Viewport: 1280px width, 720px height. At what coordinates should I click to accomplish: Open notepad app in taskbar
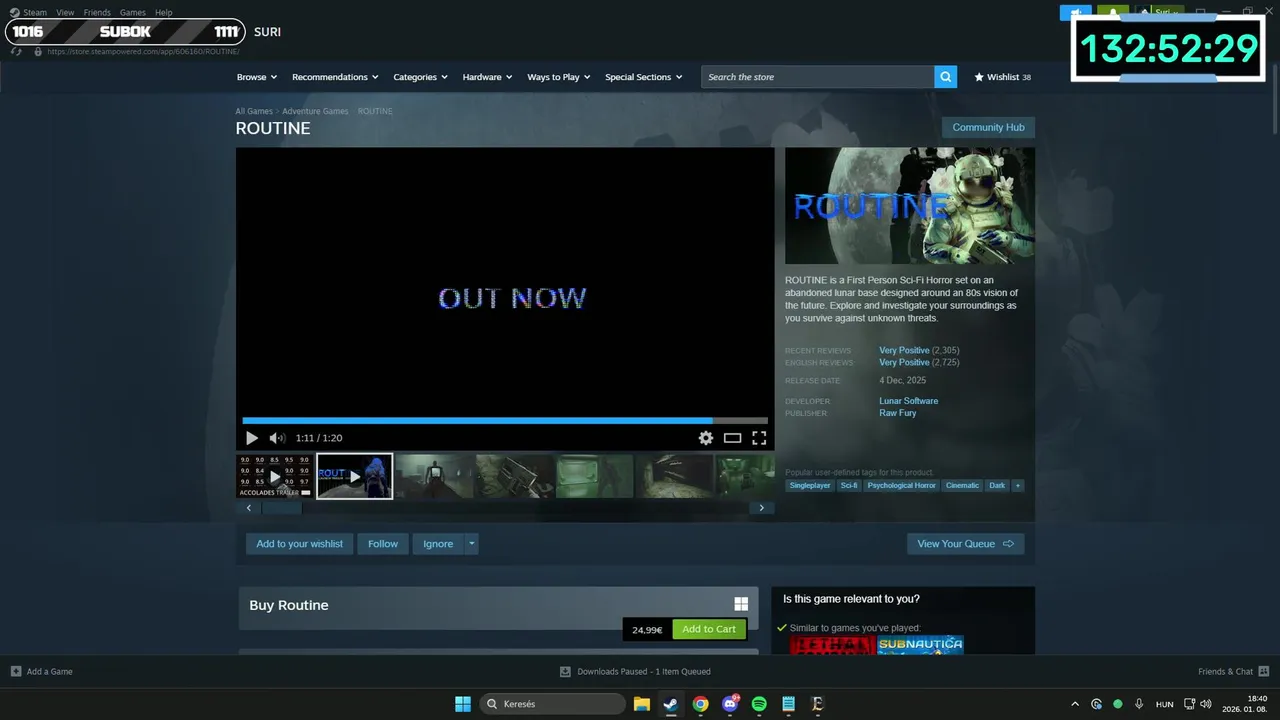pyautogui.click(x=788, y=704)
